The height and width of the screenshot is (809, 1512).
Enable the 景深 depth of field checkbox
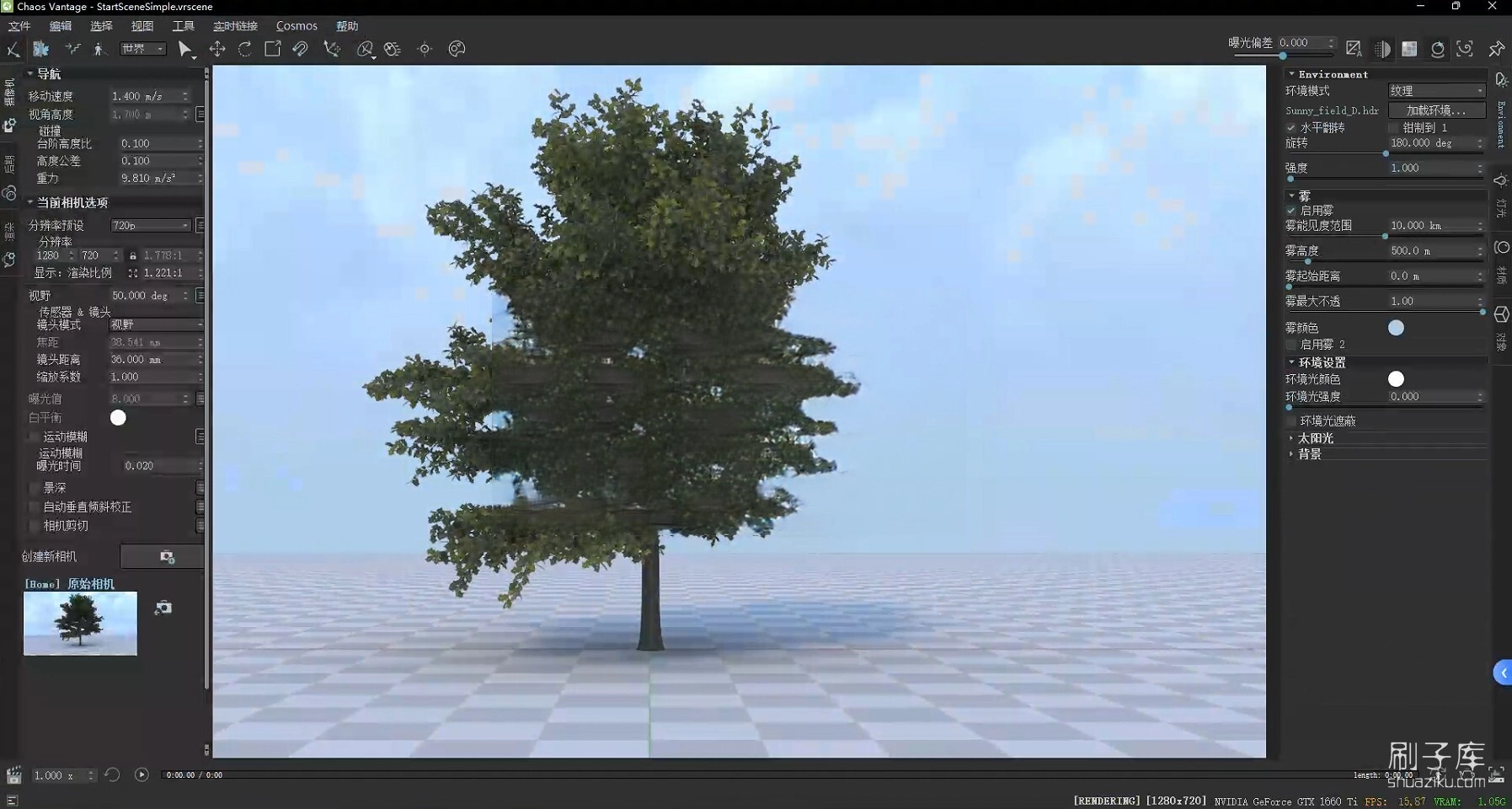tap(35, 488)
